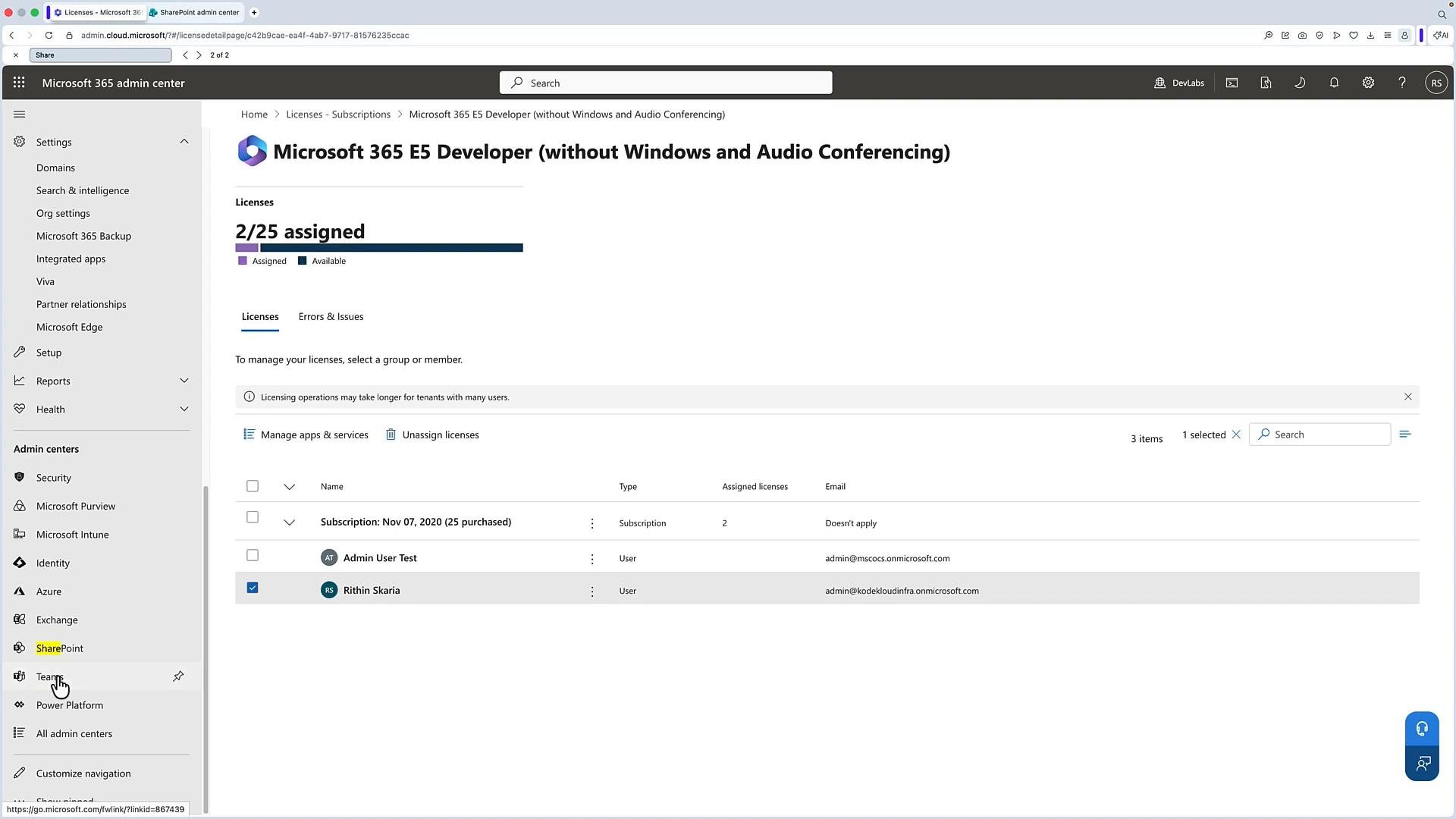Open Cloud Shell icon in header
The height and width of the screenshot is (819, 1456).
1232,83
